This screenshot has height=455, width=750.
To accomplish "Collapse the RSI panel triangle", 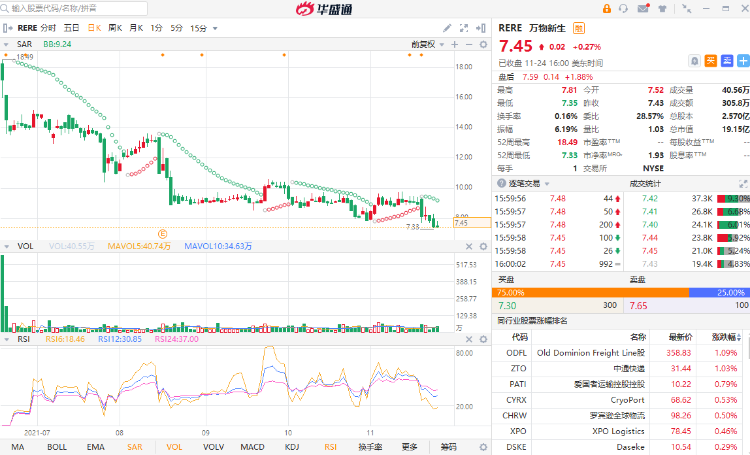I will click(x=6, y=339).
